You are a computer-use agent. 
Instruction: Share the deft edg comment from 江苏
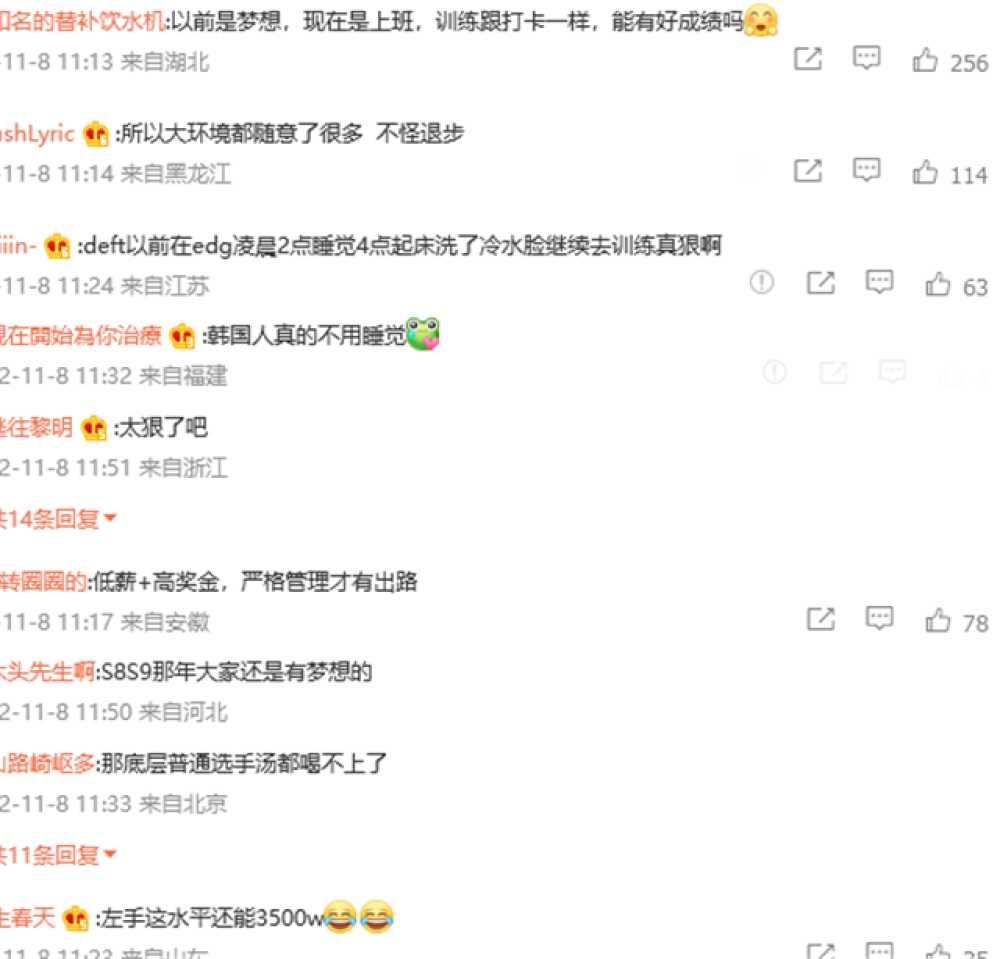[821, 283]
